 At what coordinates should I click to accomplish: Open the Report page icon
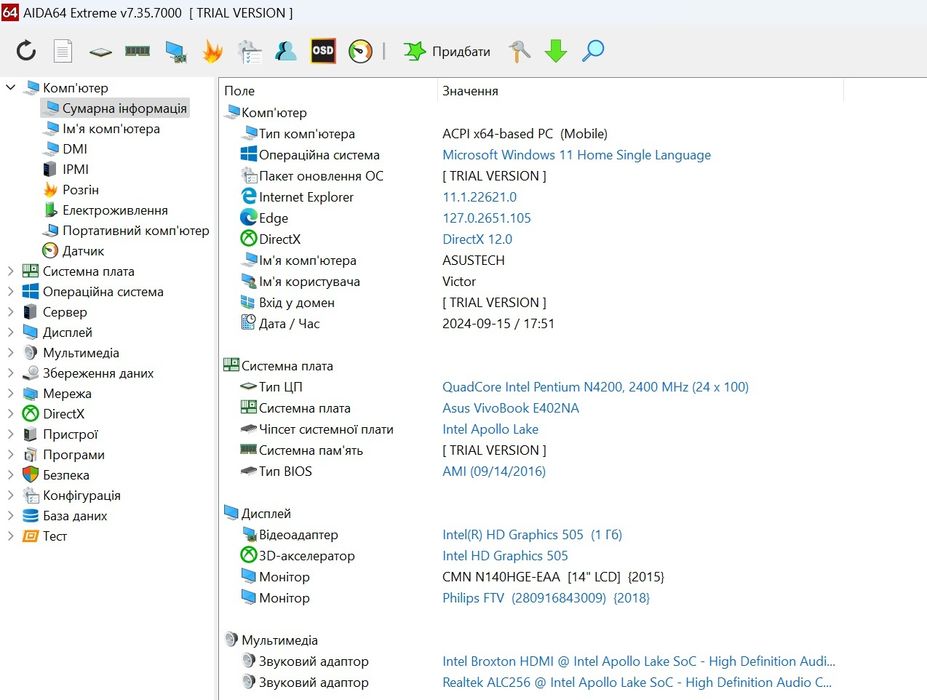coord(63,51)
